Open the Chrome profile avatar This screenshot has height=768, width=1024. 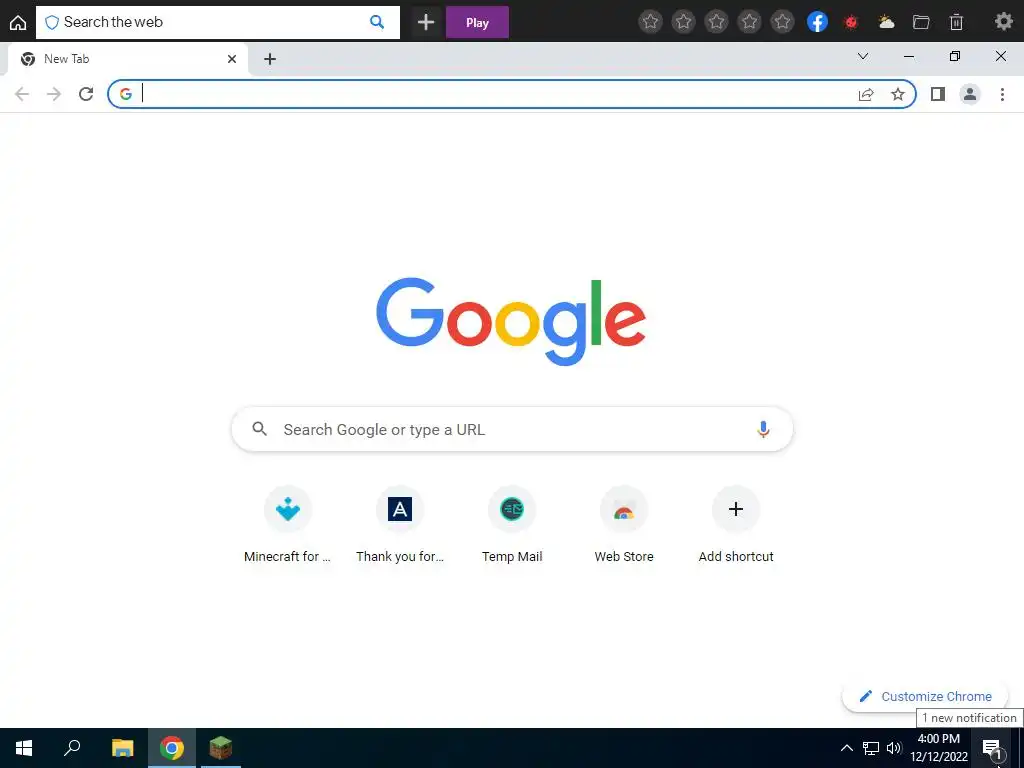click(x=970, y=95)
